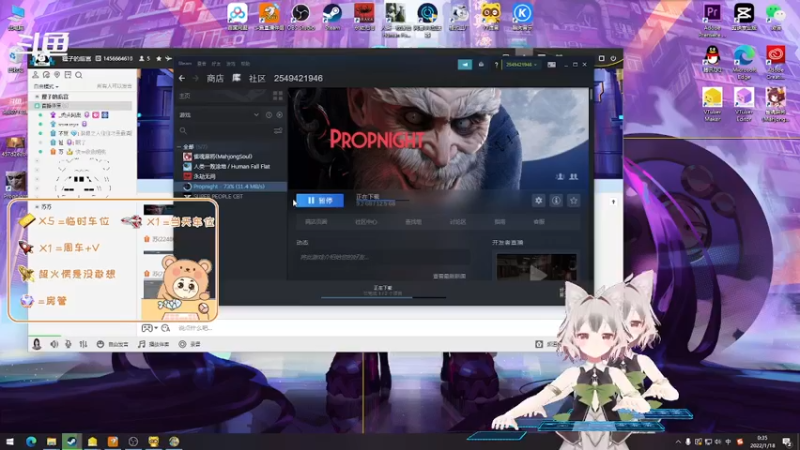
Task: Play the developer livestream thumbnail
Action: pos(537,267)
